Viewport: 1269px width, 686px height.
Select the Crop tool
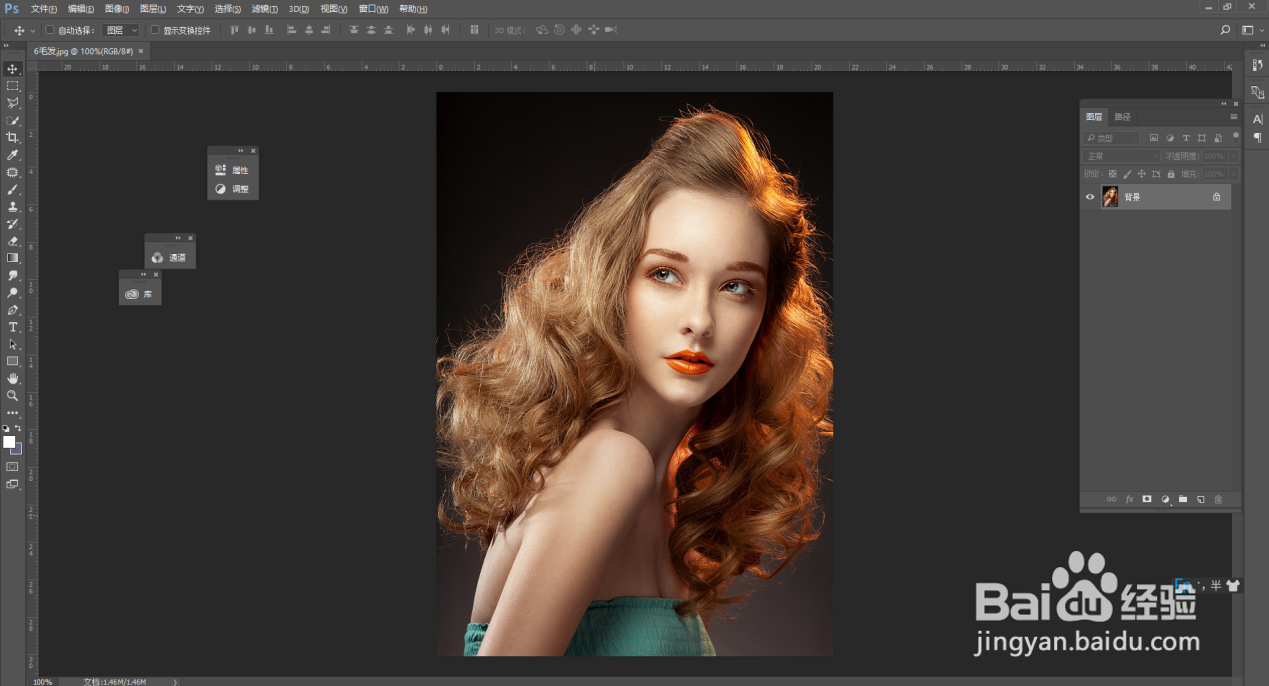coord(13,137)
